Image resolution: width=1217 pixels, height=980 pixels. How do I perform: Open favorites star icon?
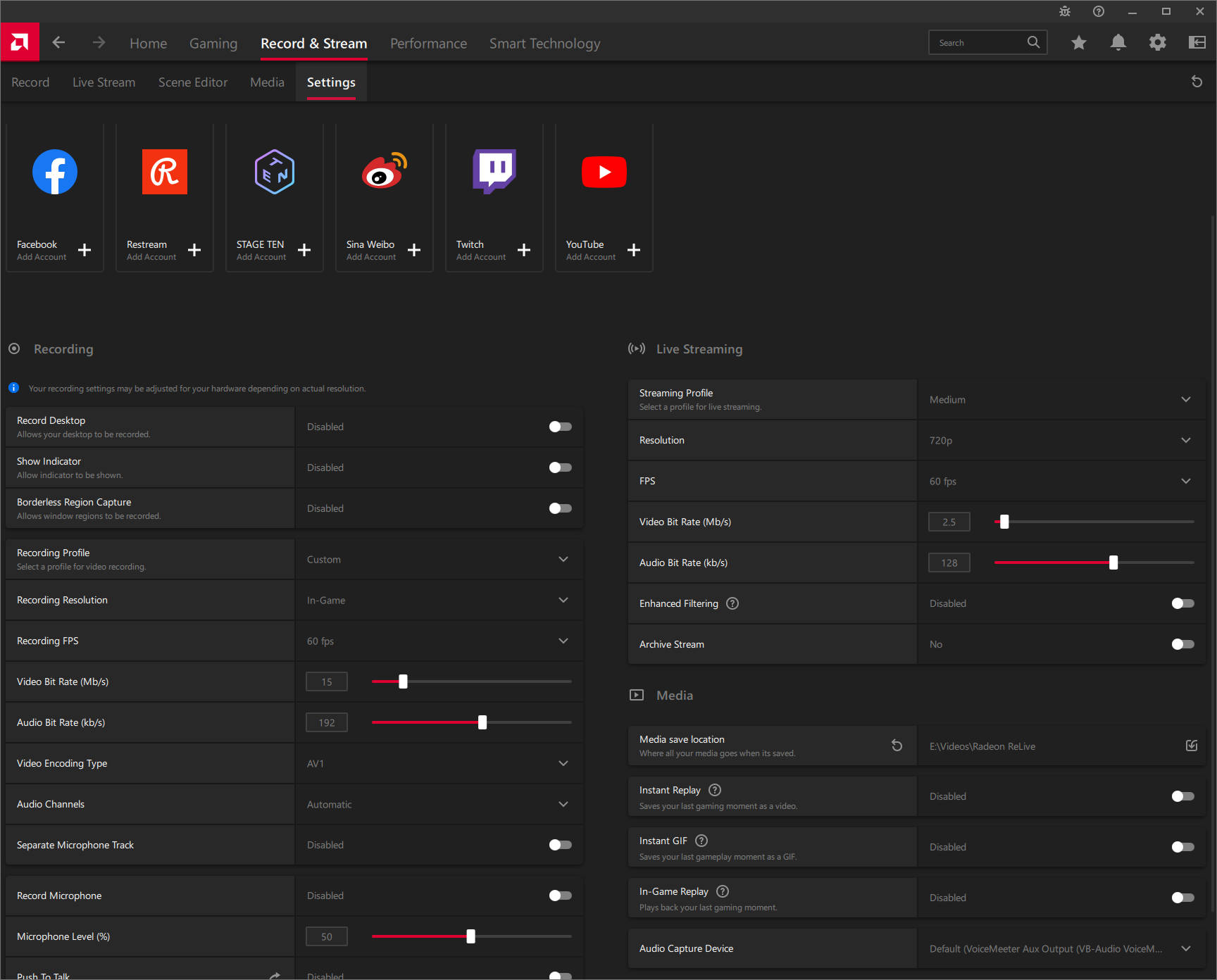[1079, 43]
